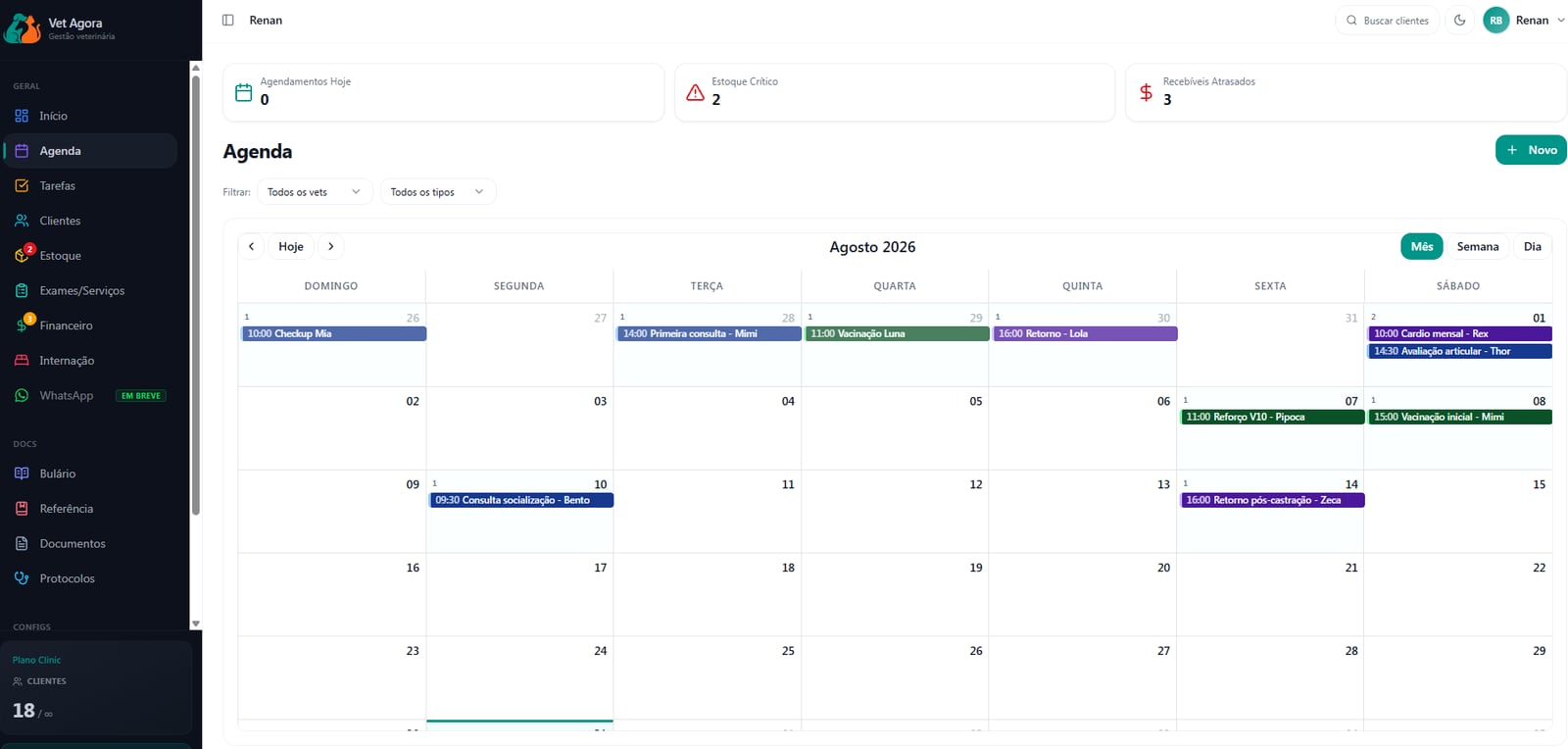Open Protocolos in the sidebar menu
This screenshot has height=749, width=1568.
90,578
